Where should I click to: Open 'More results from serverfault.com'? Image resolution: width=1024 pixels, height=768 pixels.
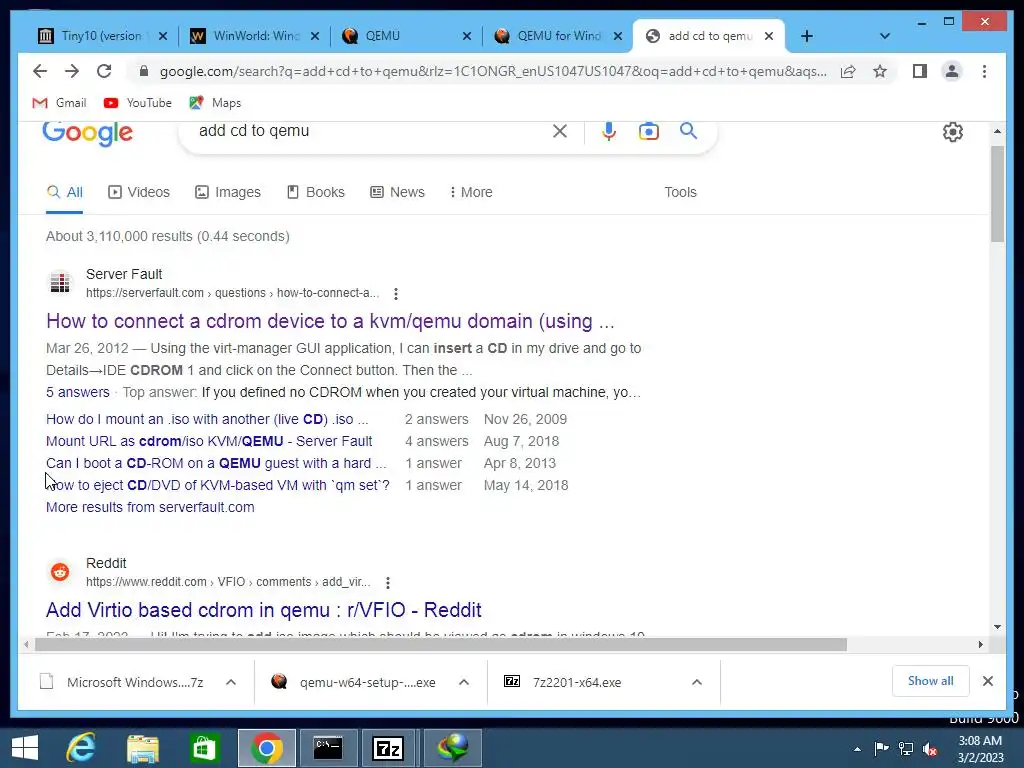click(150, 507)
